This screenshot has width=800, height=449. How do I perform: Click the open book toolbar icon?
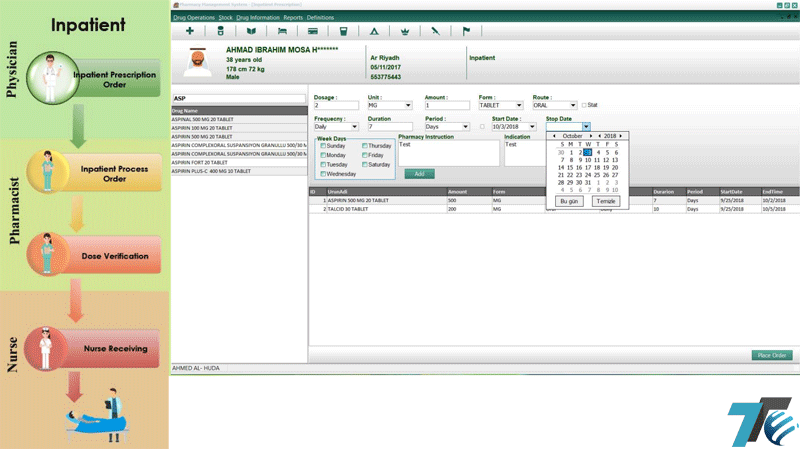coord(251,31)
